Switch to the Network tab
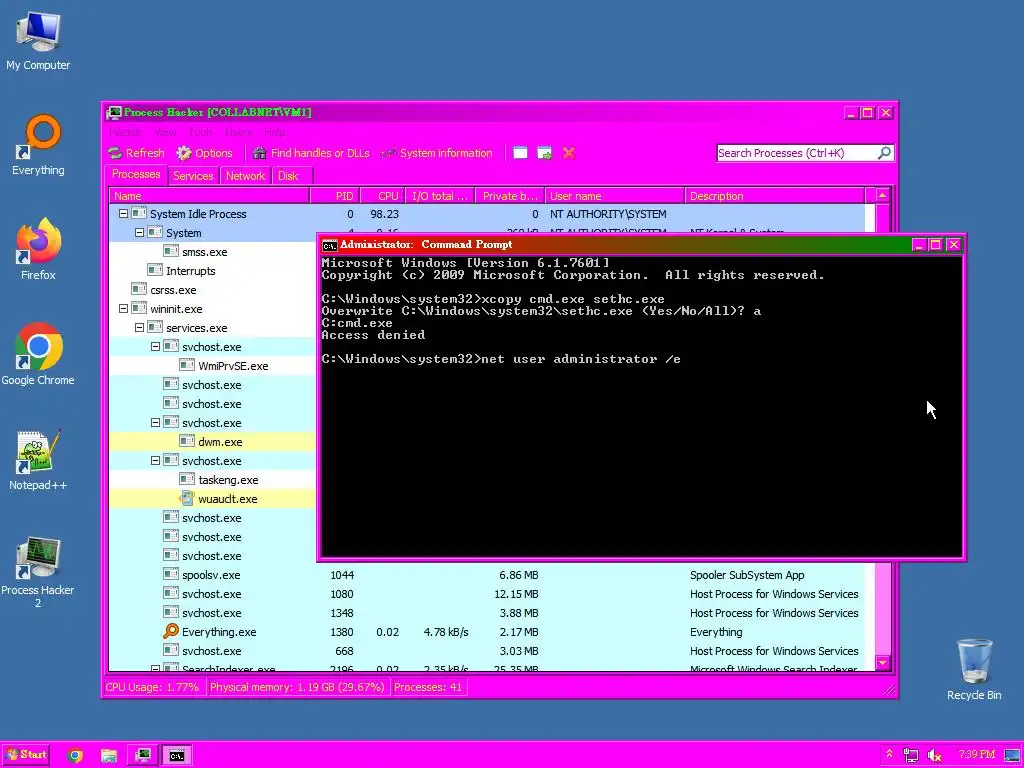Screen dimensions: 1024x768 (x=246, y=176)
